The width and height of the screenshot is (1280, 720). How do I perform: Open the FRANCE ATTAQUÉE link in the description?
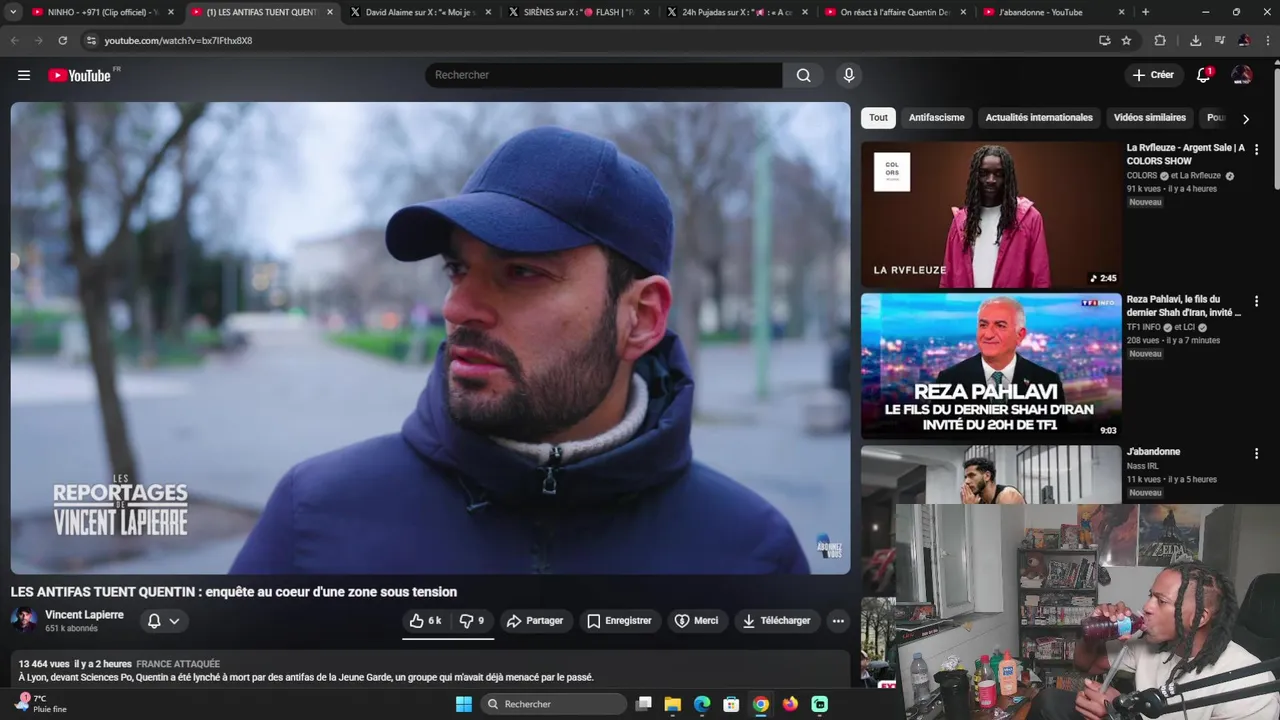point(178,664)
